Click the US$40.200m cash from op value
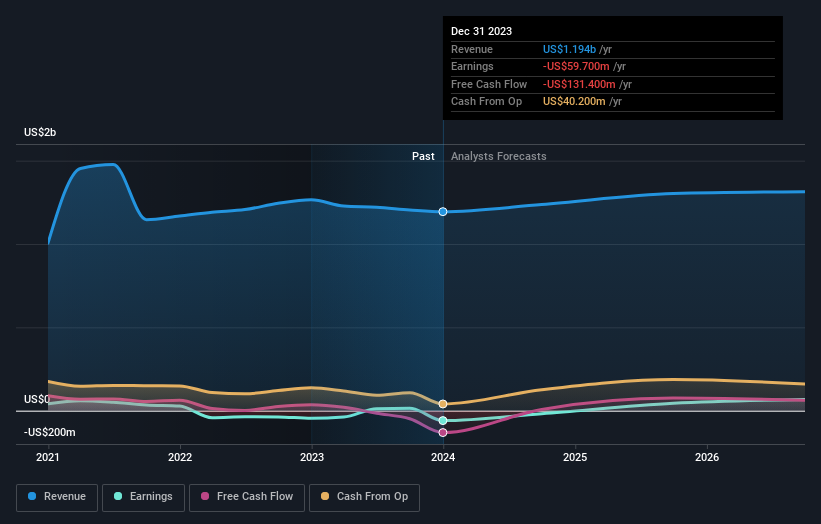The width and height of the screenshot is (821, 524). 574,102
